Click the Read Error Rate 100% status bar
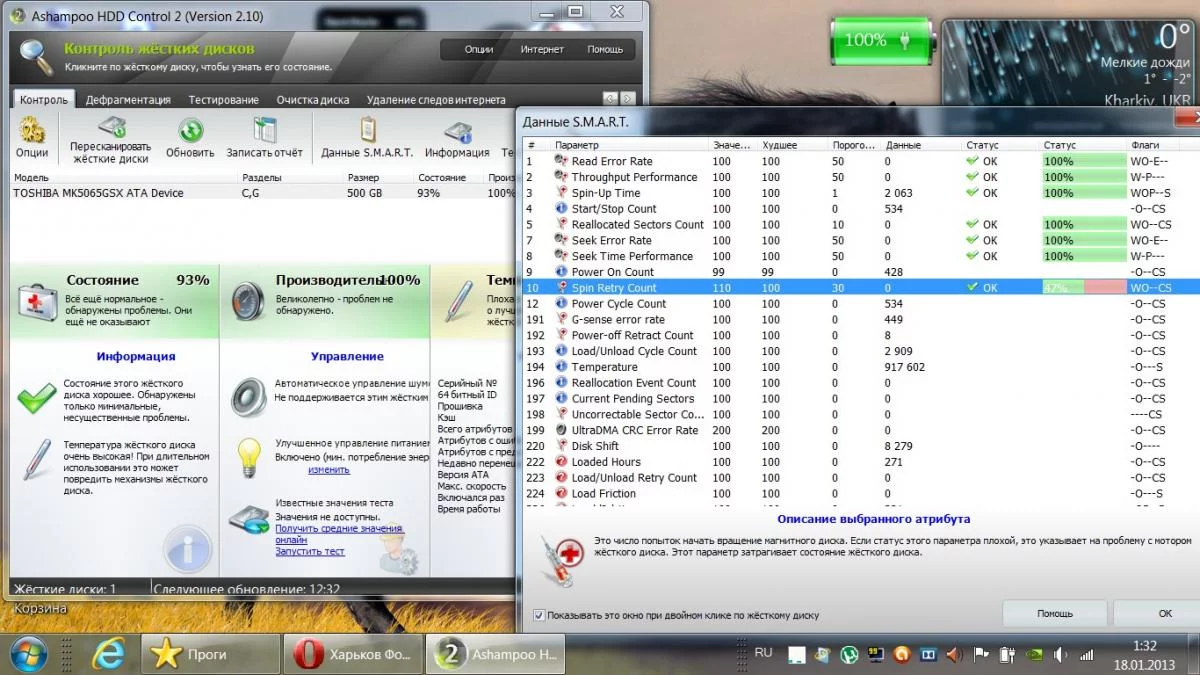Image resolution: width=1200 pixels, height=675 pixels. coord(1084,161)
